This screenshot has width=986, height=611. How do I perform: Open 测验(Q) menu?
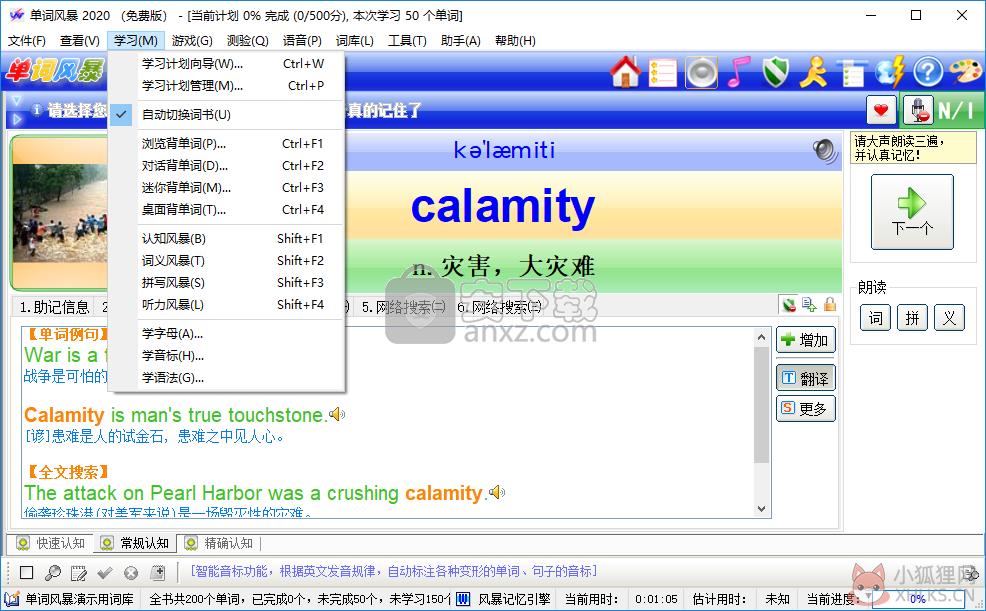click(247, 41)
